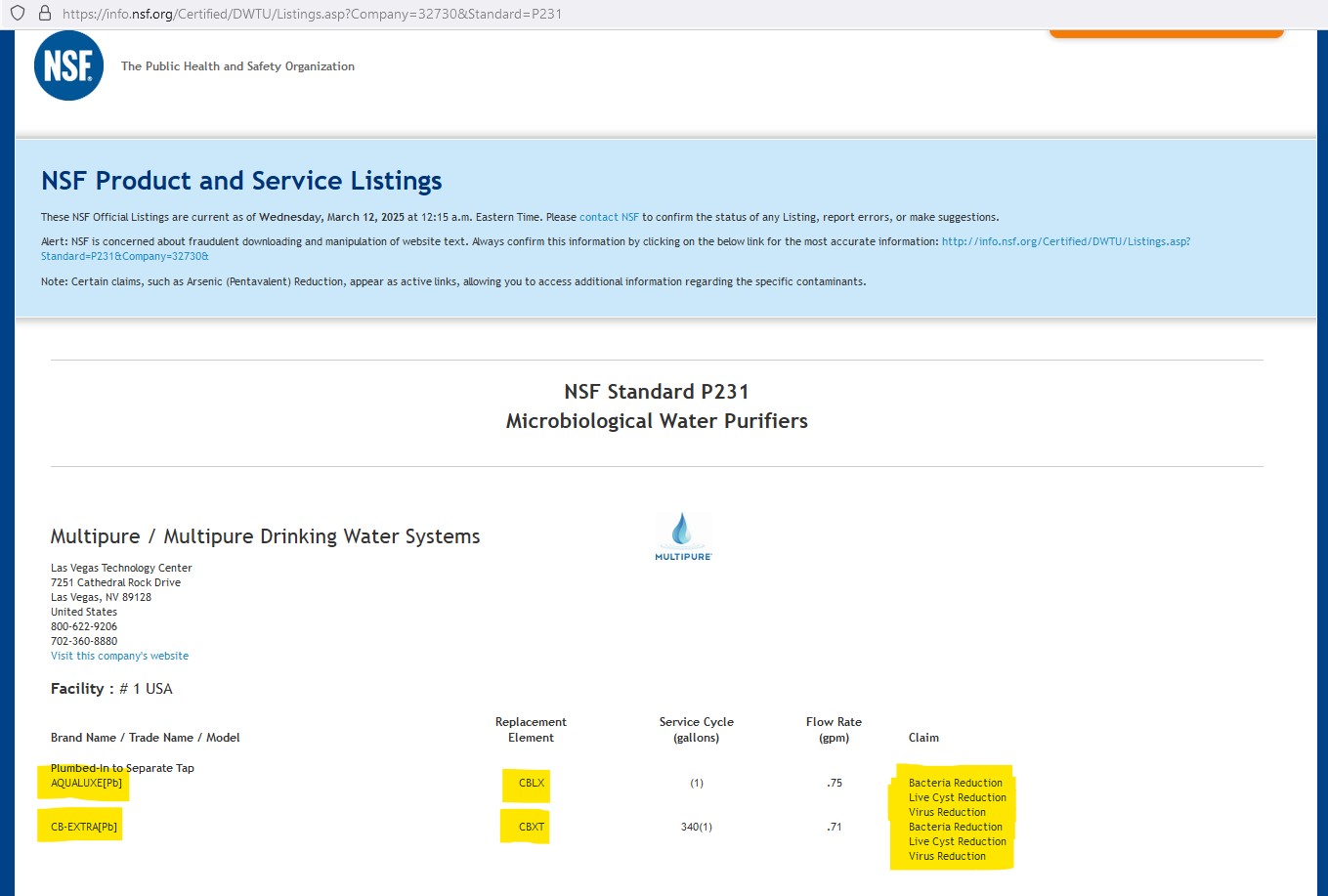Click the 340(1) service cycle value

pos(697,827)
